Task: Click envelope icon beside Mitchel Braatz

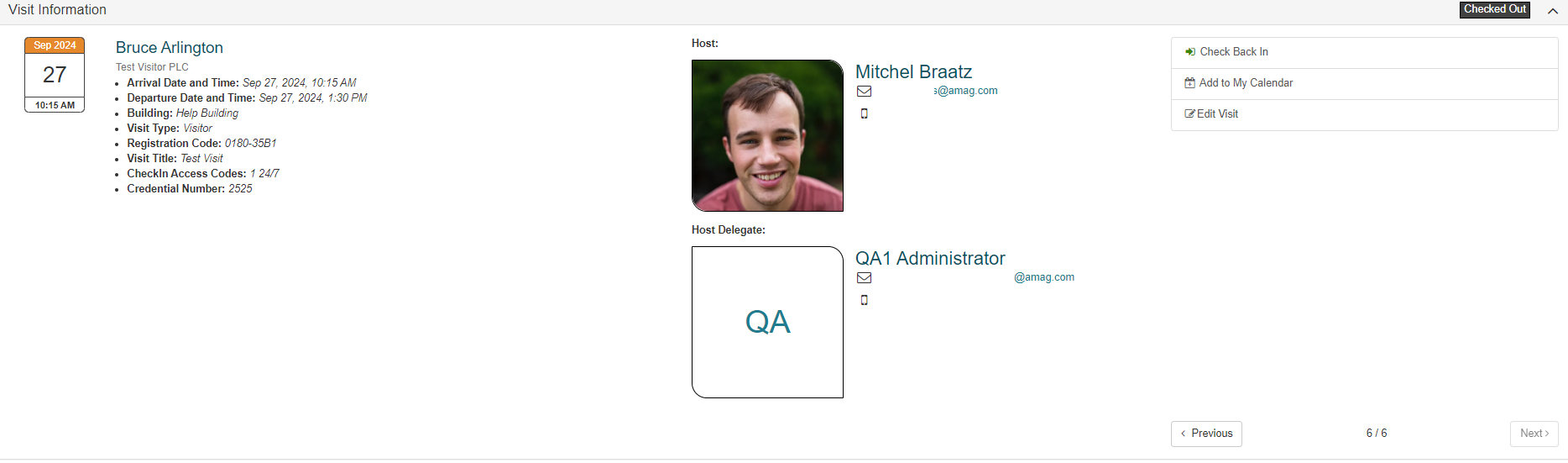Action: point(864,92)
